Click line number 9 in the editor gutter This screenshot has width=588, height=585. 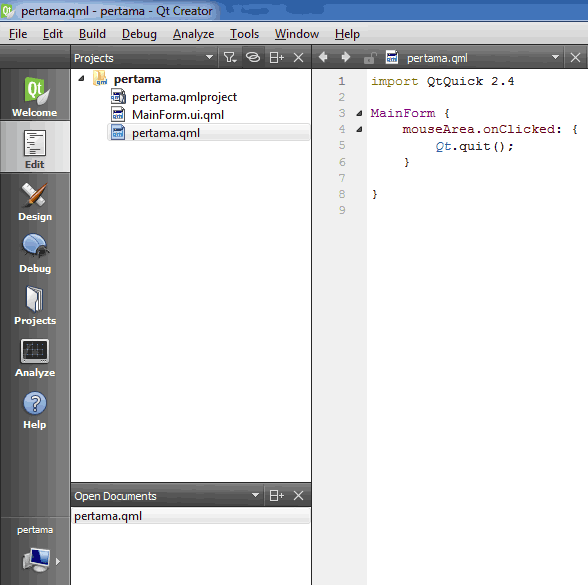[342, 210]
